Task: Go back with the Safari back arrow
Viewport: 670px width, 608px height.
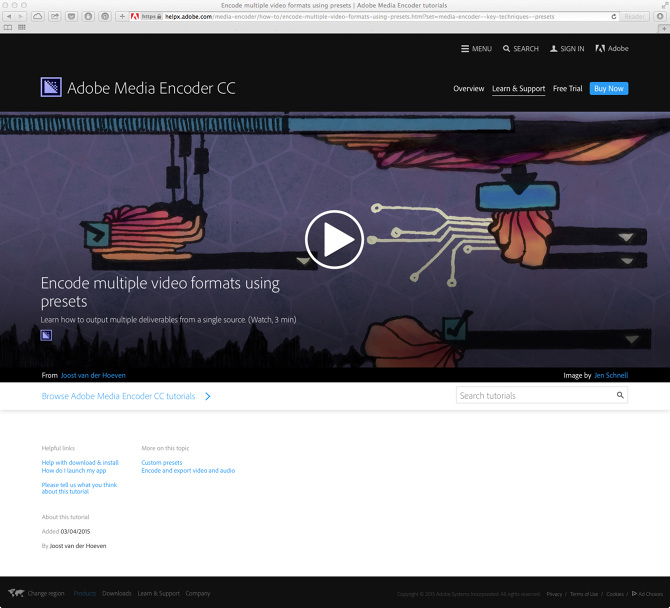Action: pos(9,16)
